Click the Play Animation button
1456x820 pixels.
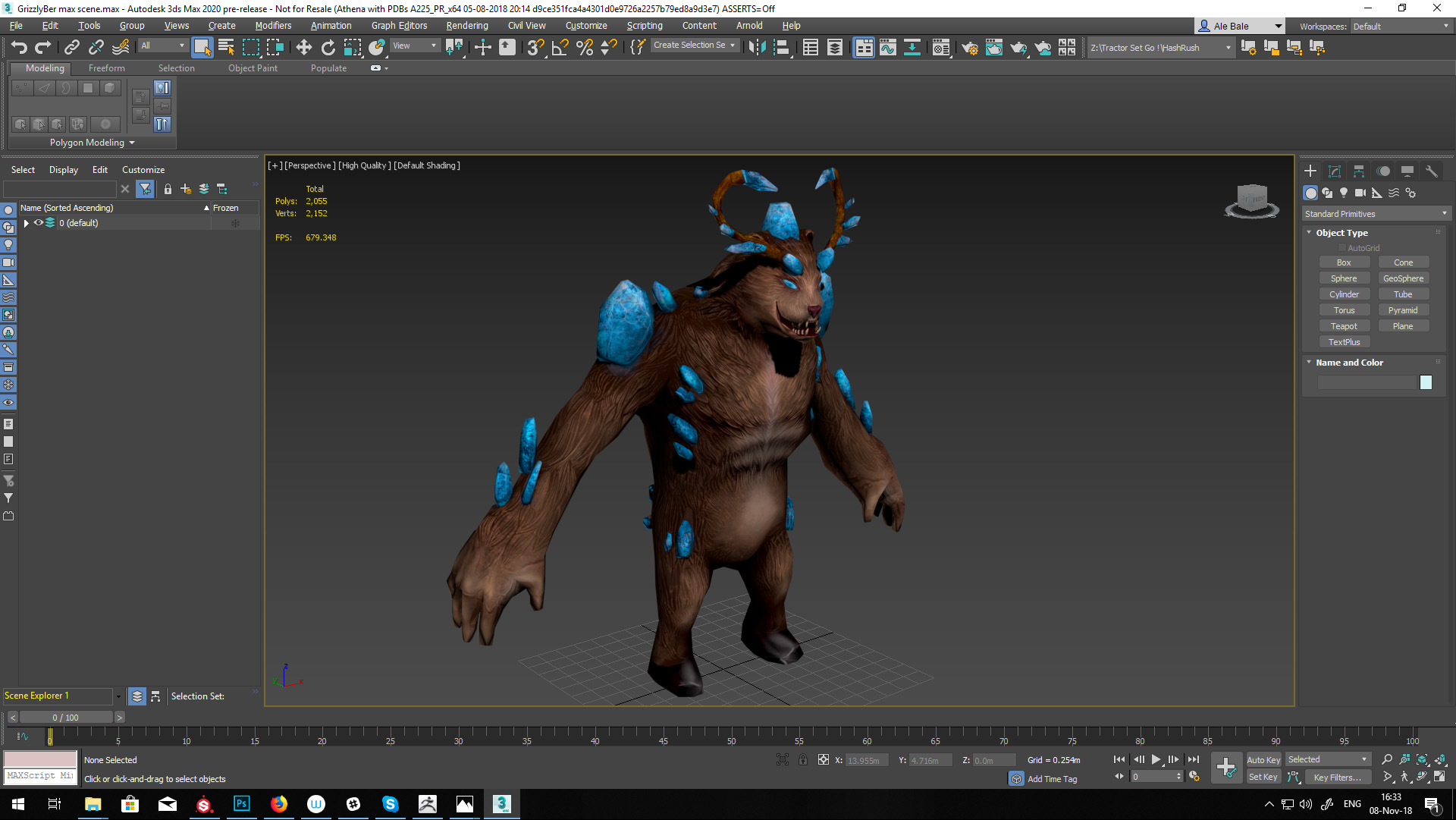click(1156, 759)
